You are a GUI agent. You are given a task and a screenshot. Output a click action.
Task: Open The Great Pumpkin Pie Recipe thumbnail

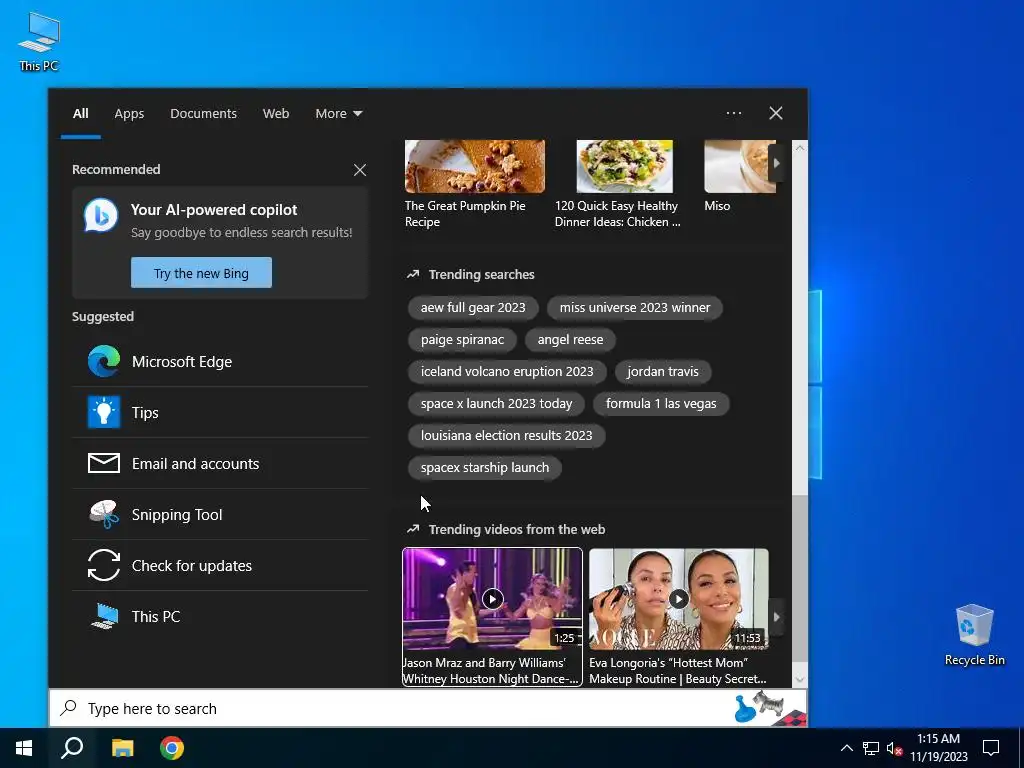tap(475, 166)
